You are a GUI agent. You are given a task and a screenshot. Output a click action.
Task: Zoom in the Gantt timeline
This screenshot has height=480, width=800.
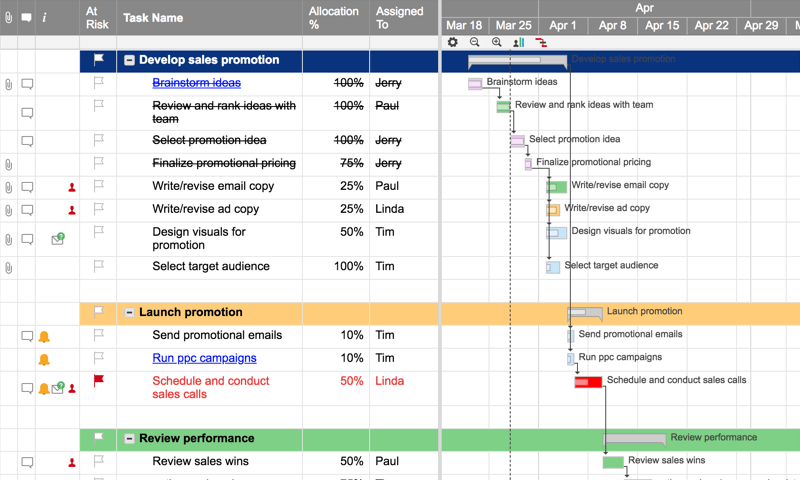click(497, 43)
